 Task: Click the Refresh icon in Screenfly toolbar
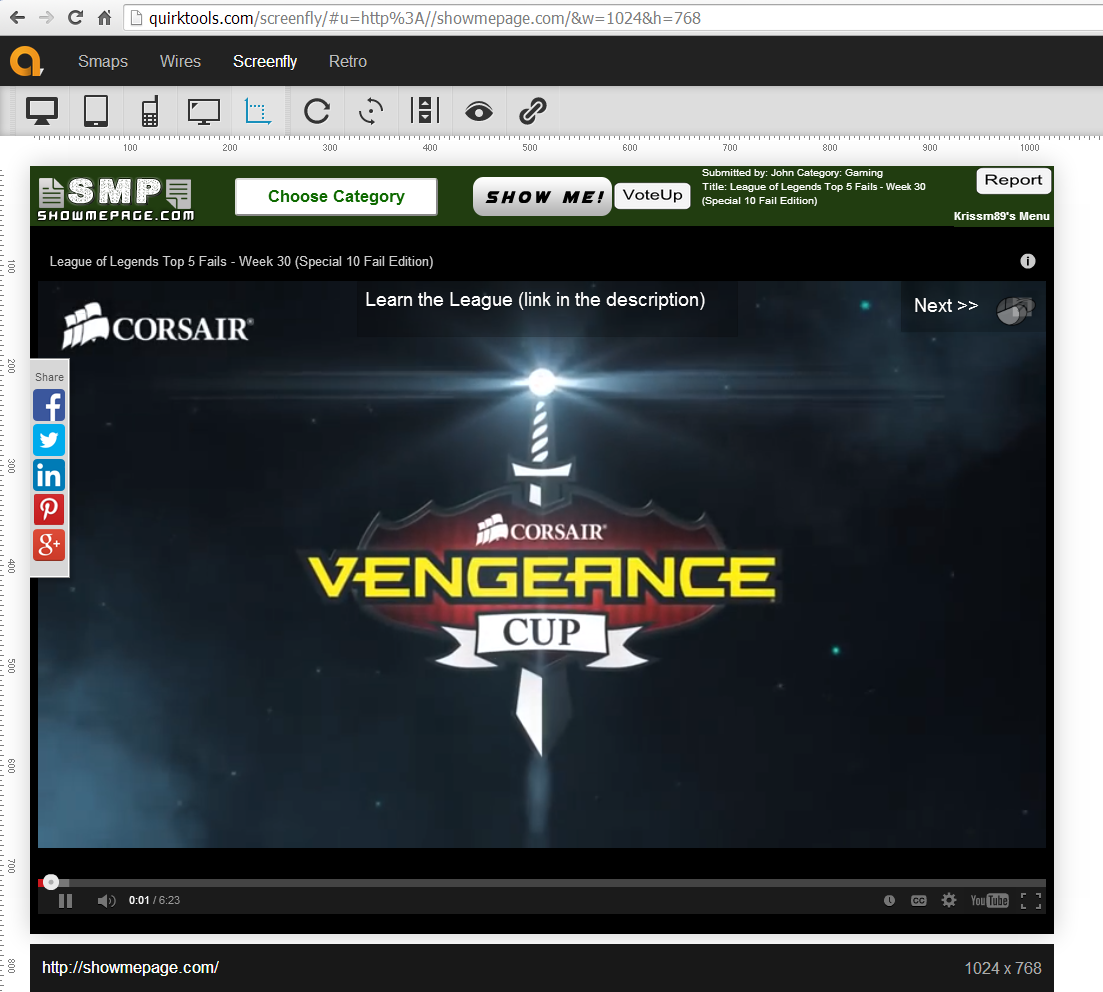(317, 111)
